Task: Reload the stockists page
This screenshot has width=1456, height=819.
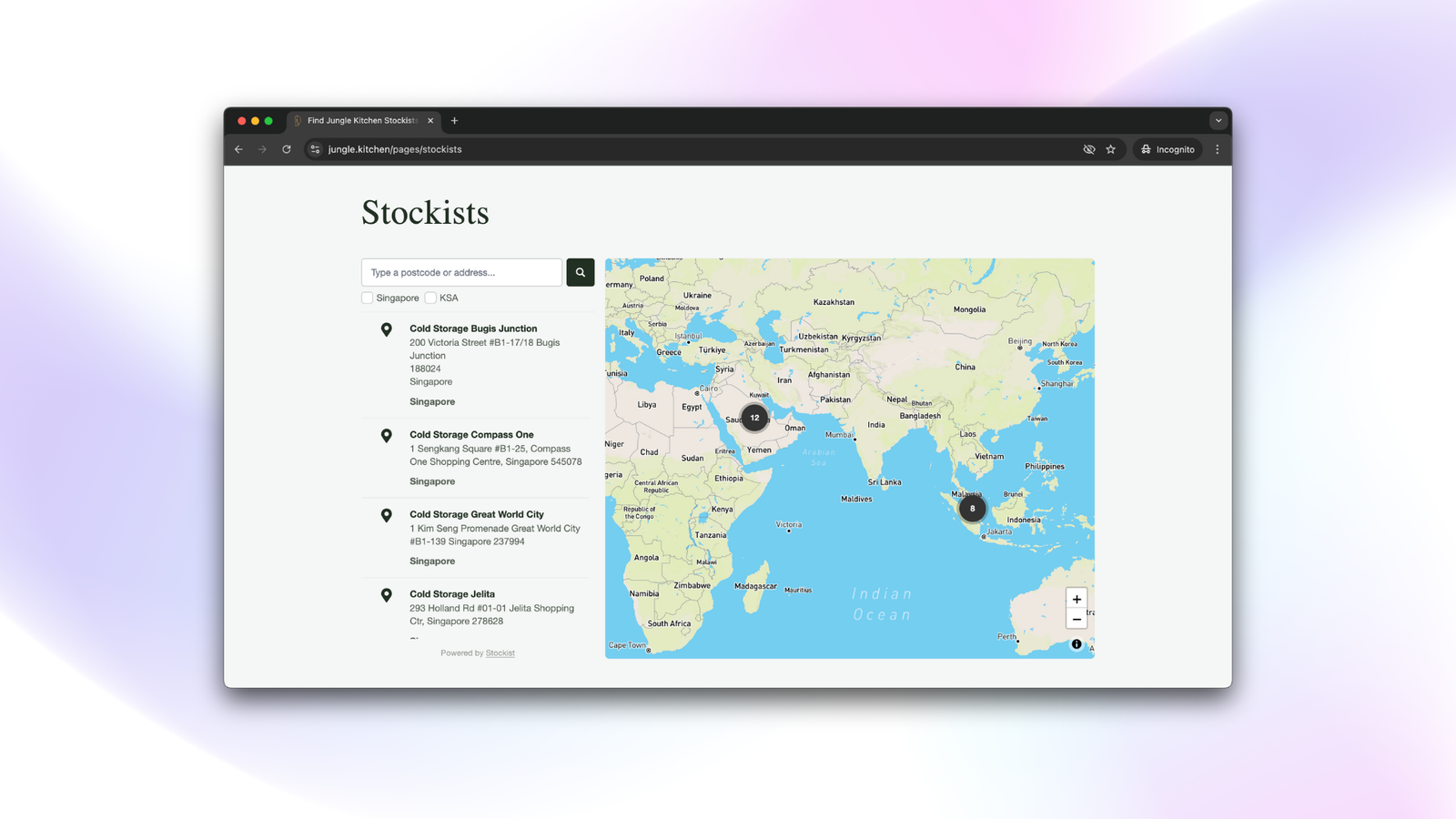Action: click(287, 149)
